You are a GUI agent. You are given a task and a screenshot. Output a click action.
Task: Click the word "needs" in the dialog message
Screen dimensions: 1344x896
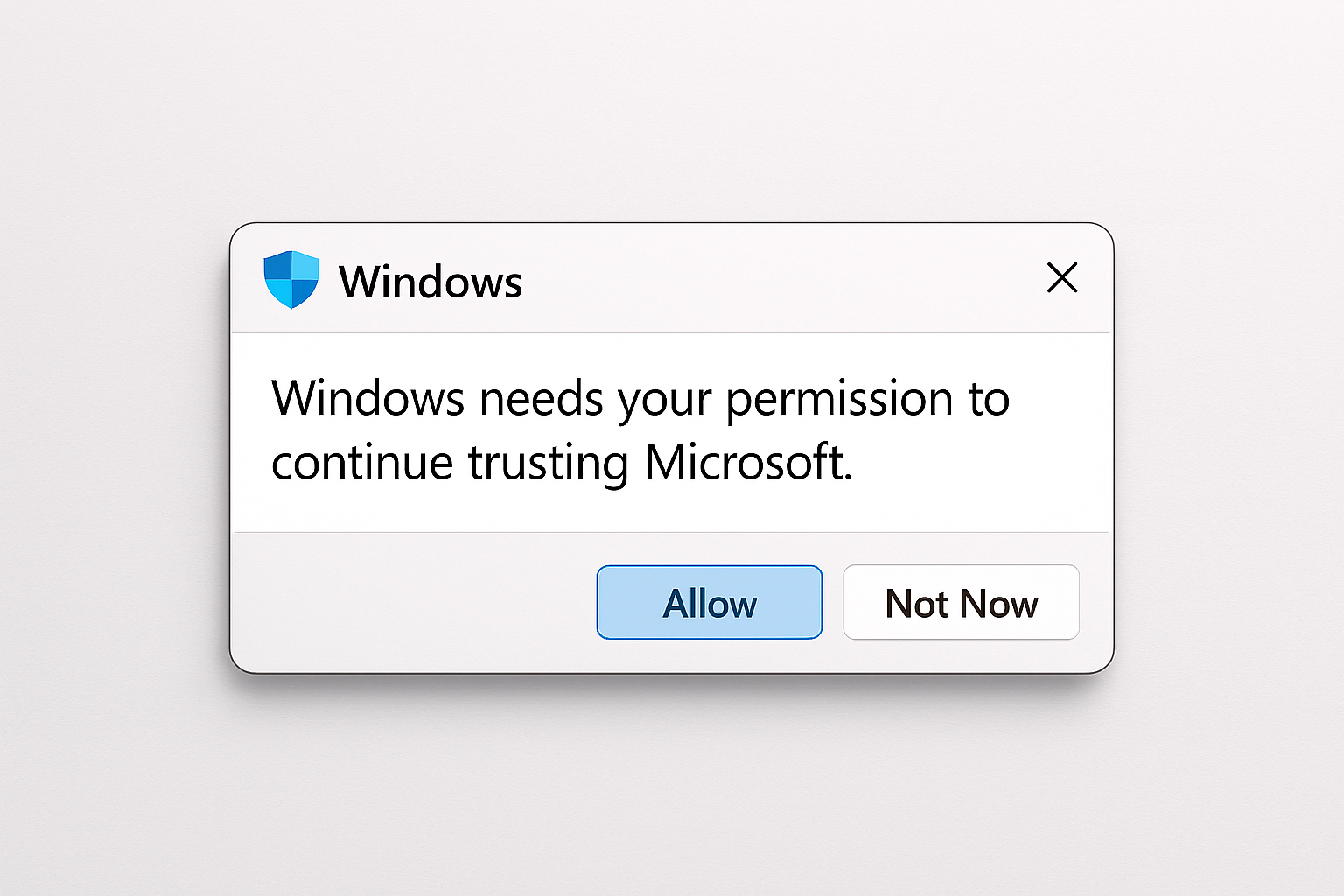coord(542,399)
